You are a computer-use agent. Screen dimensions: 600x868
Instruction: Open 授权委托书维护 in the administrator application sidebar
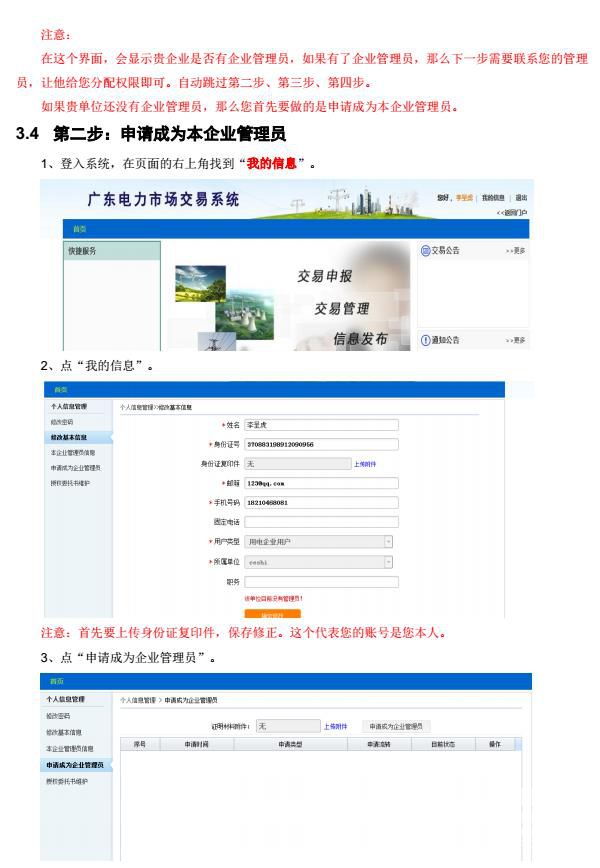point(67,782)
